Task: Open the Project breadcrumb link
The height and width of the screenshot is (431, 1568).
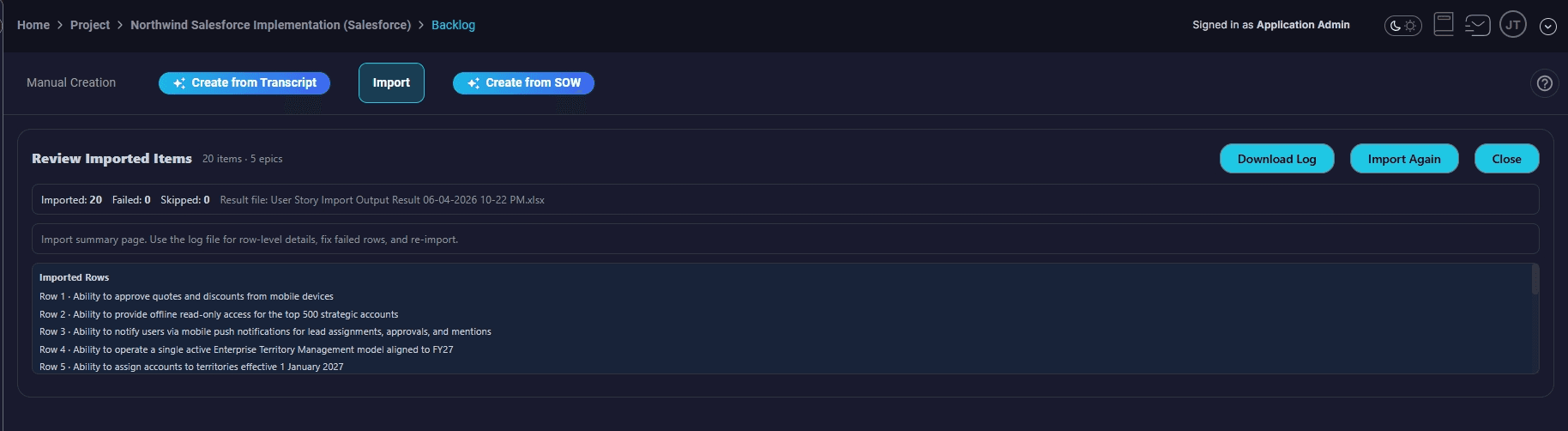Action: tap(90, 25)
